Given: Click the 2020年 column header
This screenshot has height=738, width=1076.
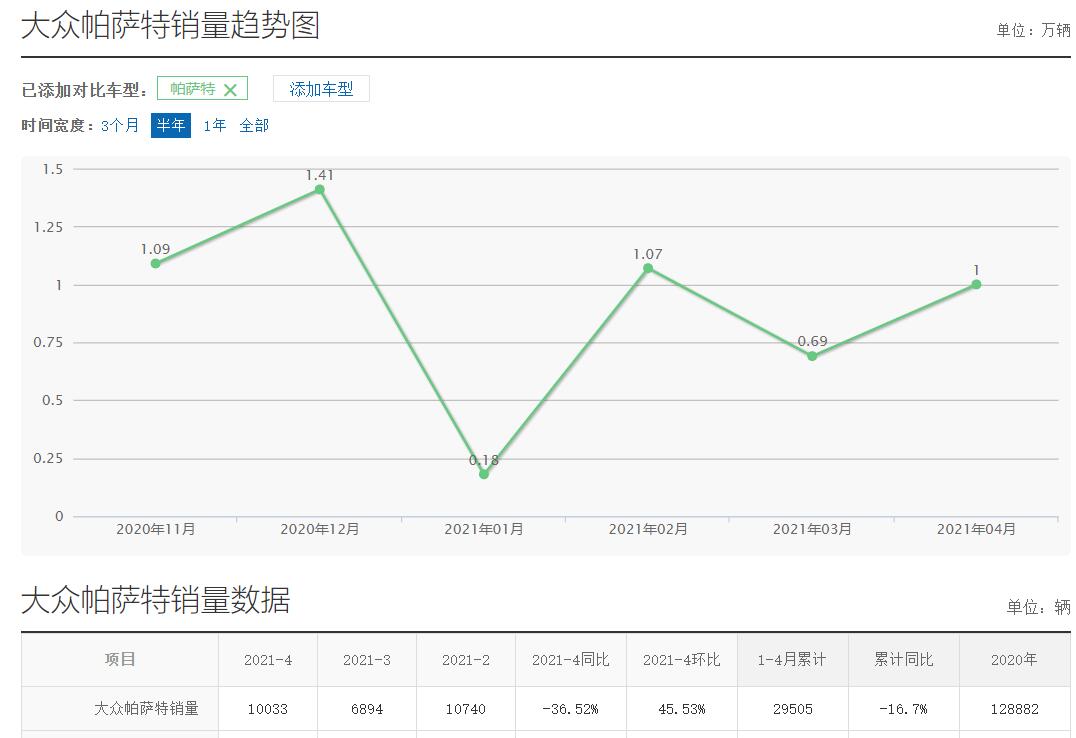Looking at the screenshot, I should tap(1014, 660).
